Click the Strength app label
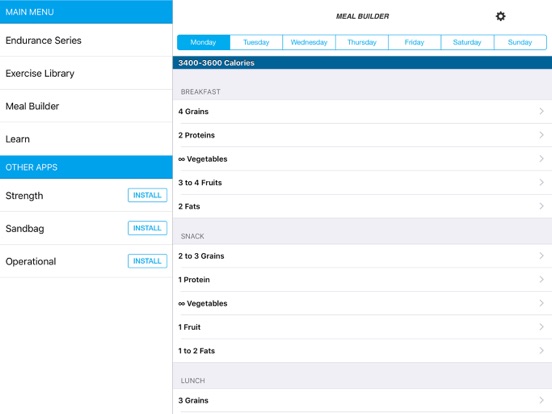 [24, 196]
